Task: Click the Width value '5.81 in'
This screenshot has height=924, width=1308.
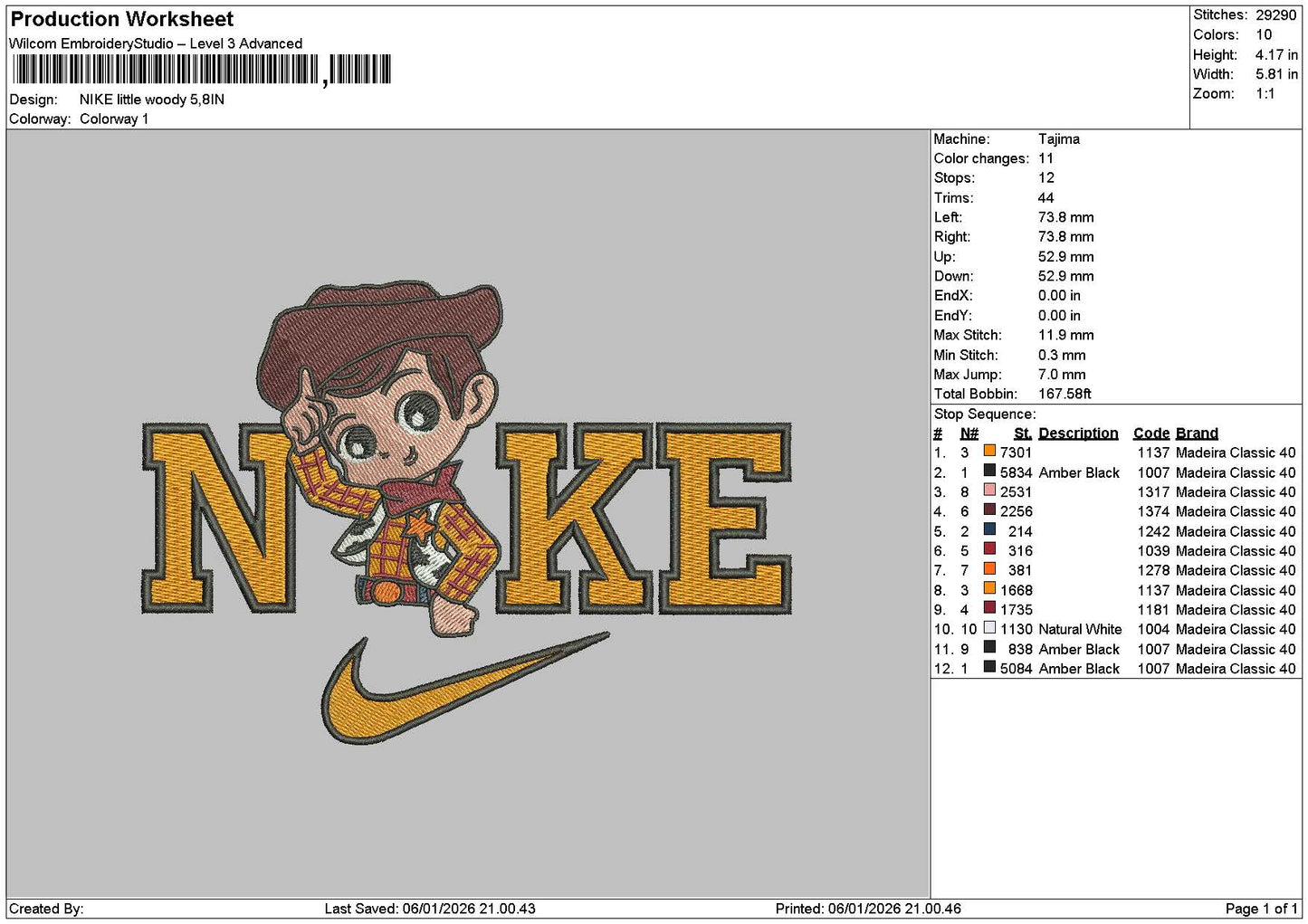Action: pyautogui.click(x=1276, y=74)
